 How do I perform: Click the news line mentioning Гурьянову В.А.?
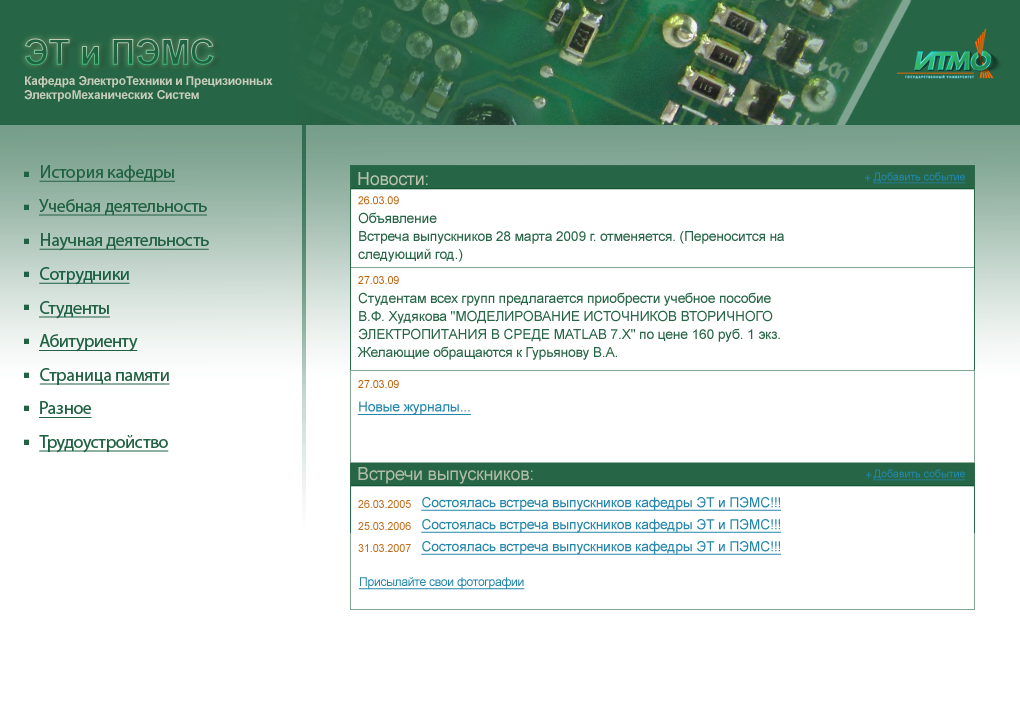487,353
